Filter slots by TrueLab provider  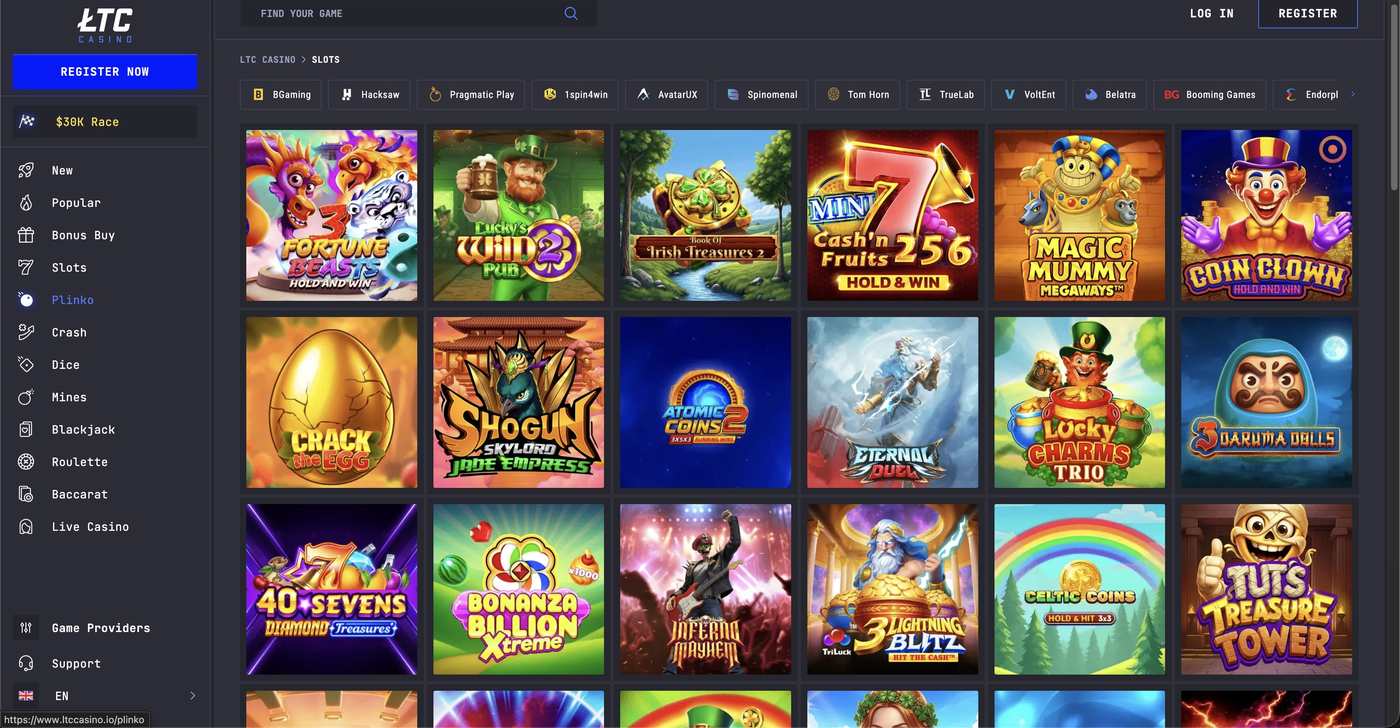946,95
